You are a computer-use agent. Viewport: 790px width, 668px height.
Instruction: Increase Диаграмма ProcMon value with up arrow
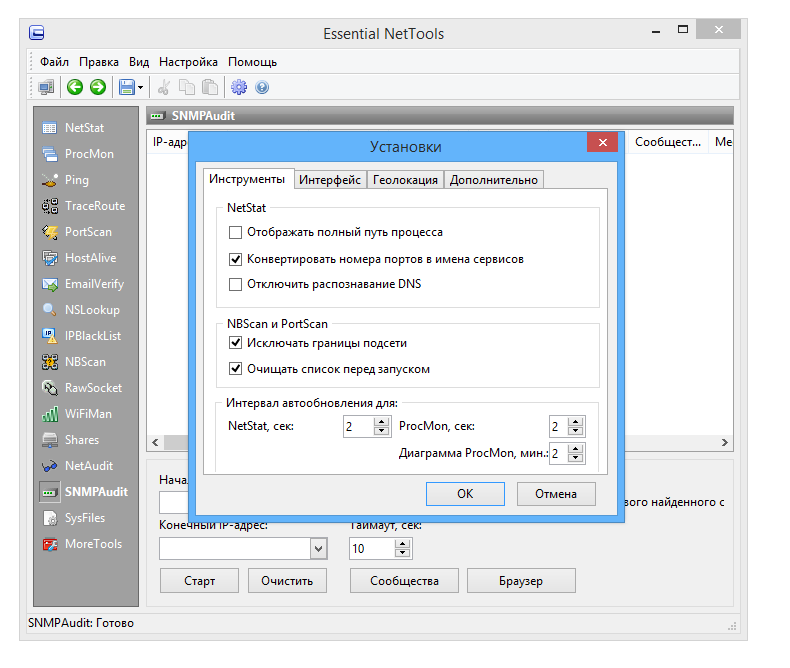pos(576,449)
